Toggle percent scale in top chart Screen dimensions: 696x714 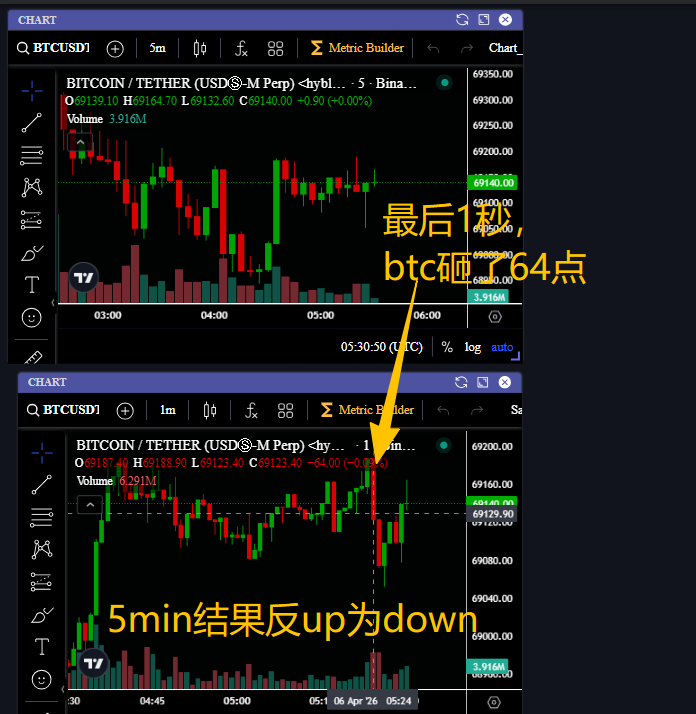click(x=447, y=347)
